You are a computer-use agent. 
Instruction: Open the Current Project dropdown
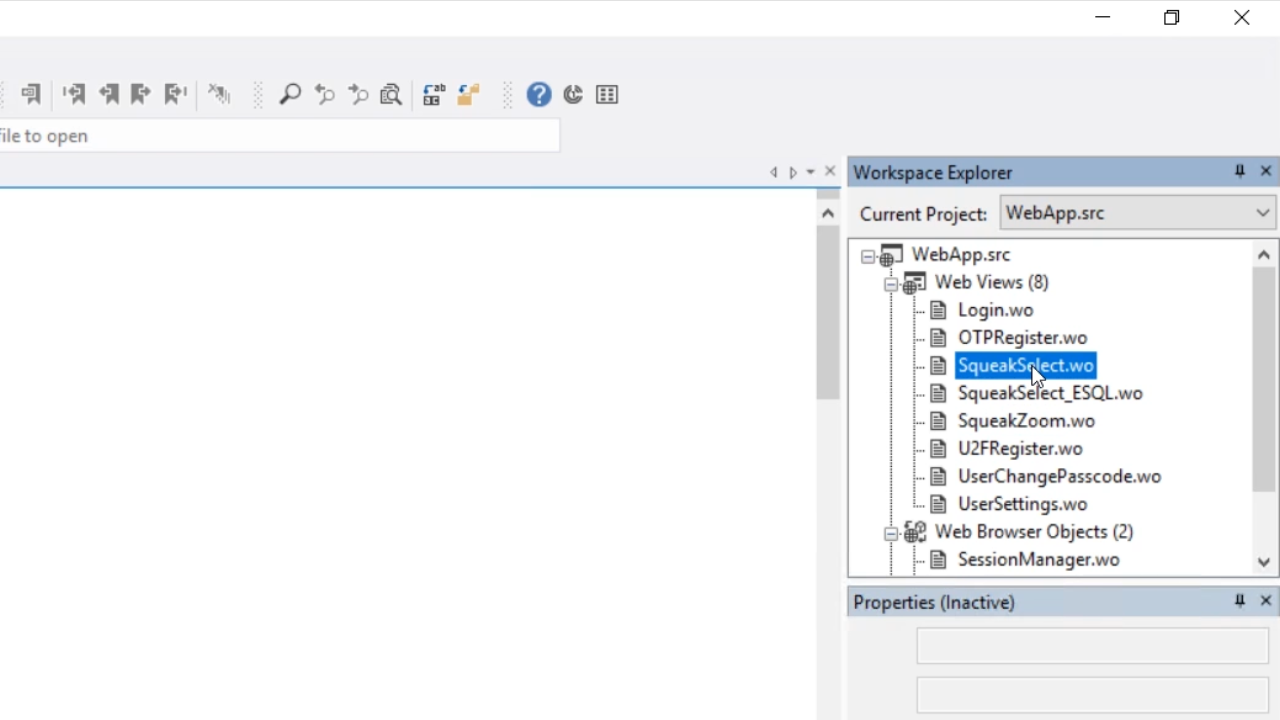(1262, 213)
